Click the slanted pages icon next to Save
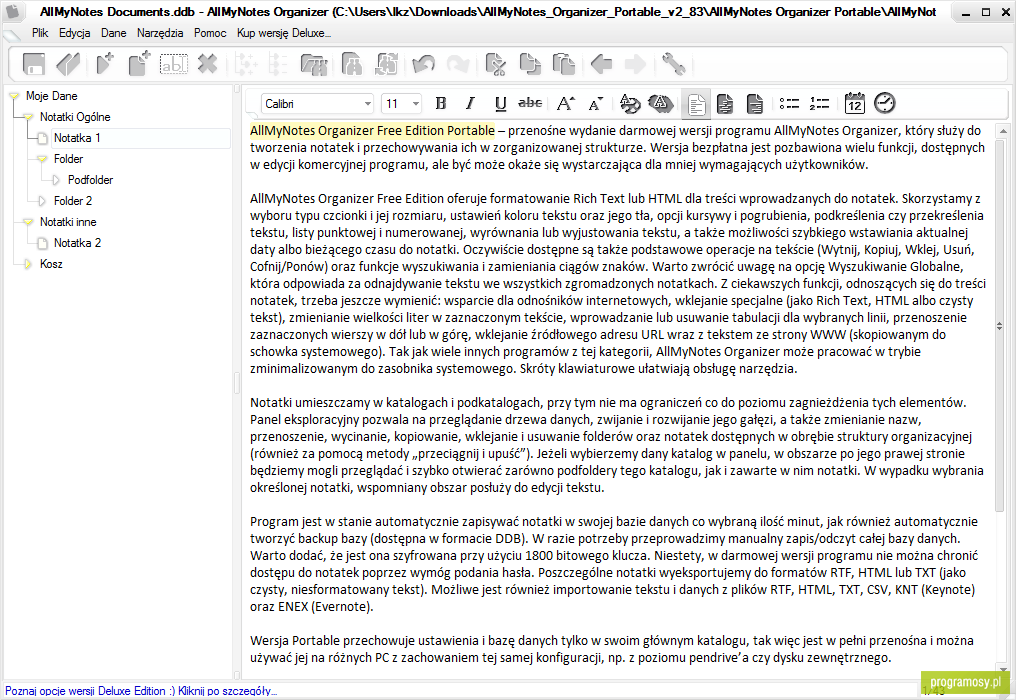 coord(68,64)
